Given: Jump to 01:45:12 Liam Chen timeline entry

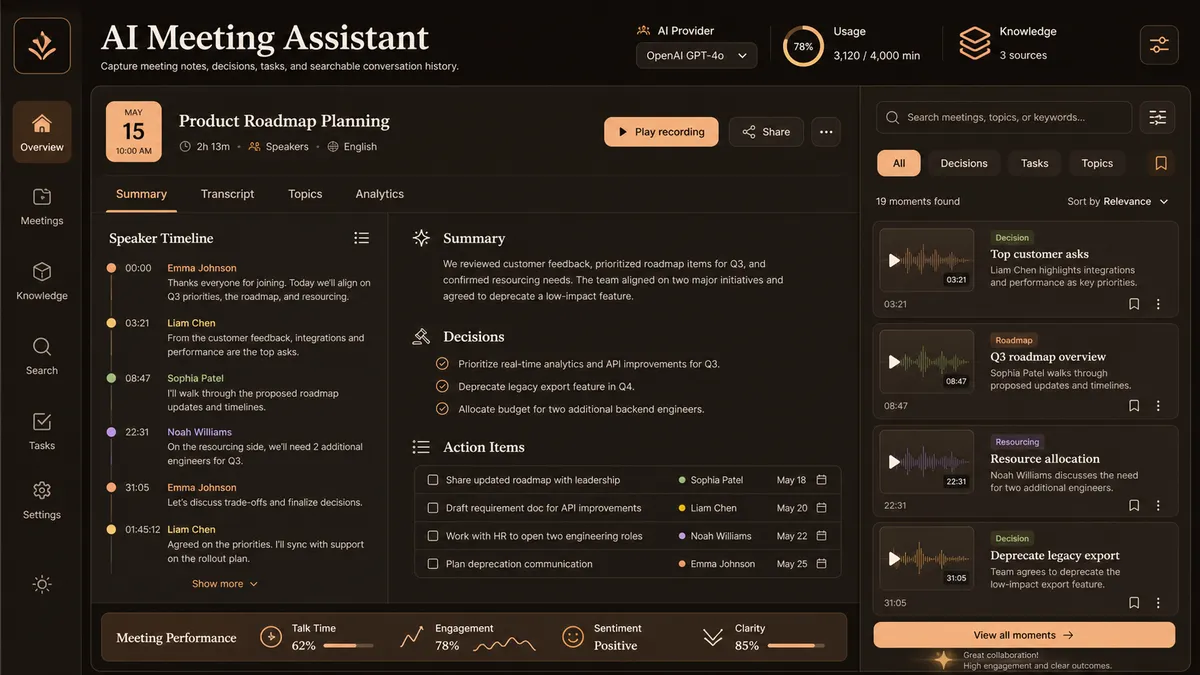Looking at the screenshot, I should (240, 544).
